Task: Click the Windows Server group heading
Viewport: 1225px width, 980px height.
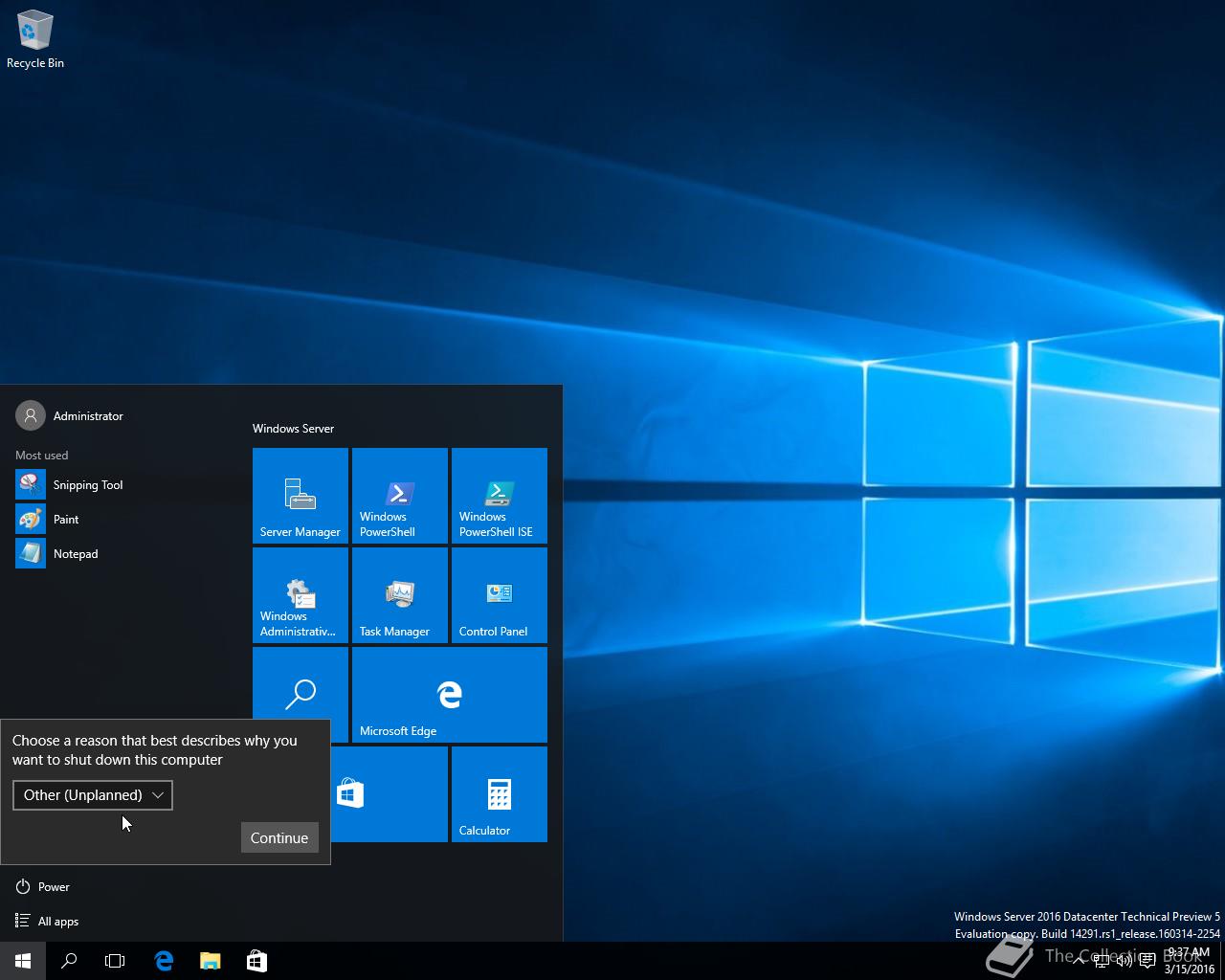Action: [293, 429]
